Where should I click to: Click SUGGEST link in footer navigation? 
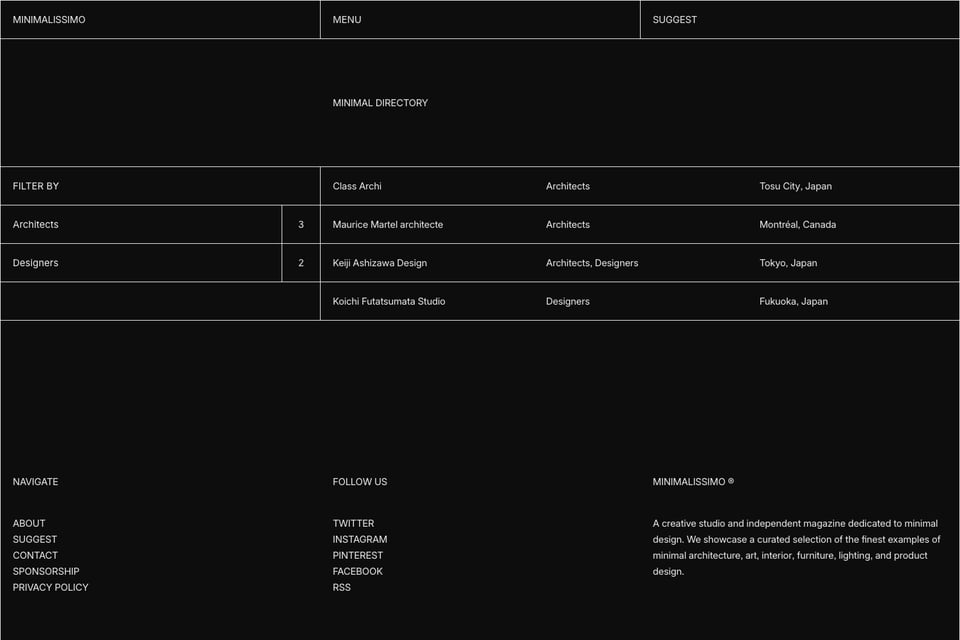point(35,539)
